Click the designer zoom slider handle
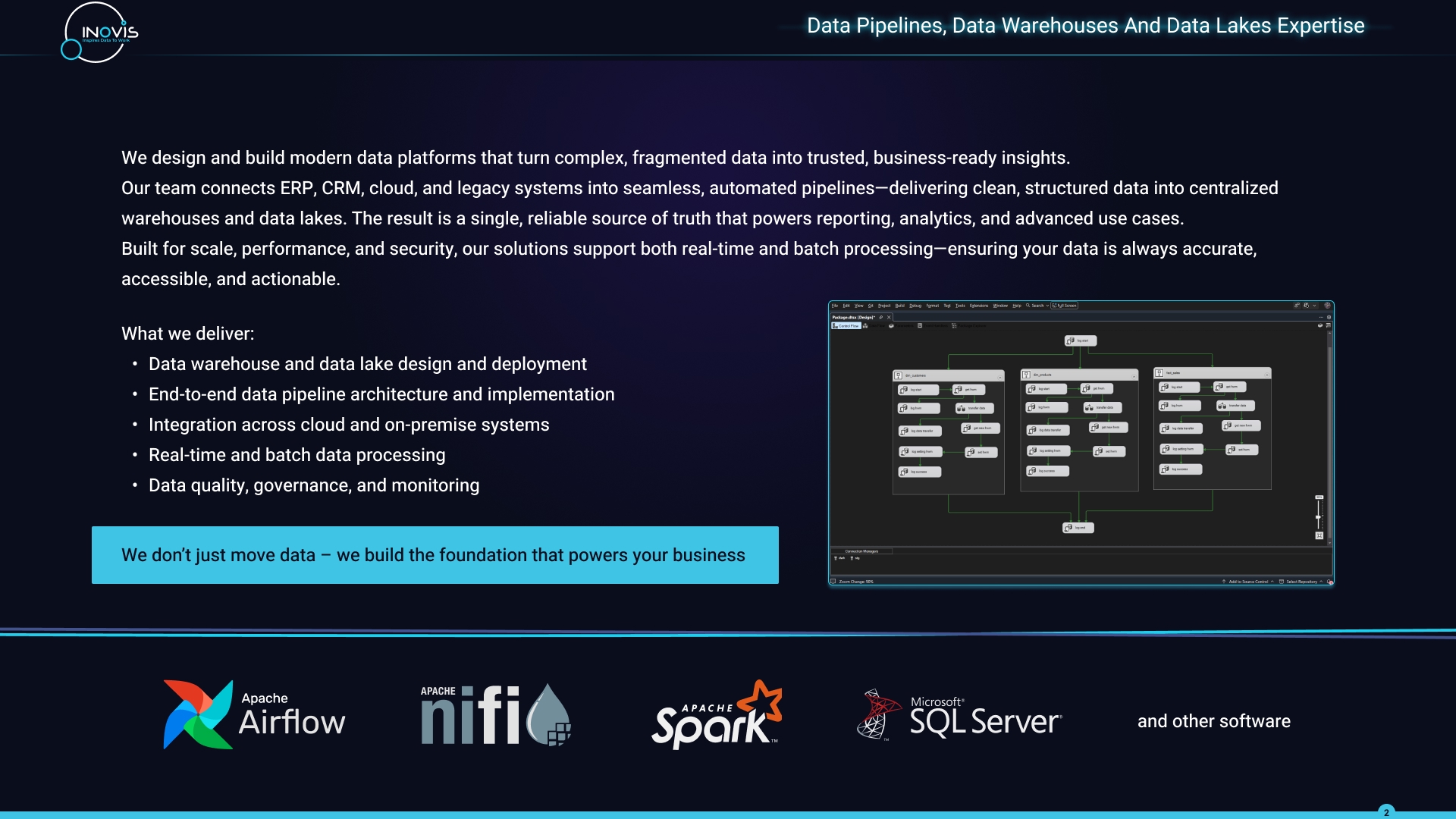1456x819 pixels. click(1318, 517)
